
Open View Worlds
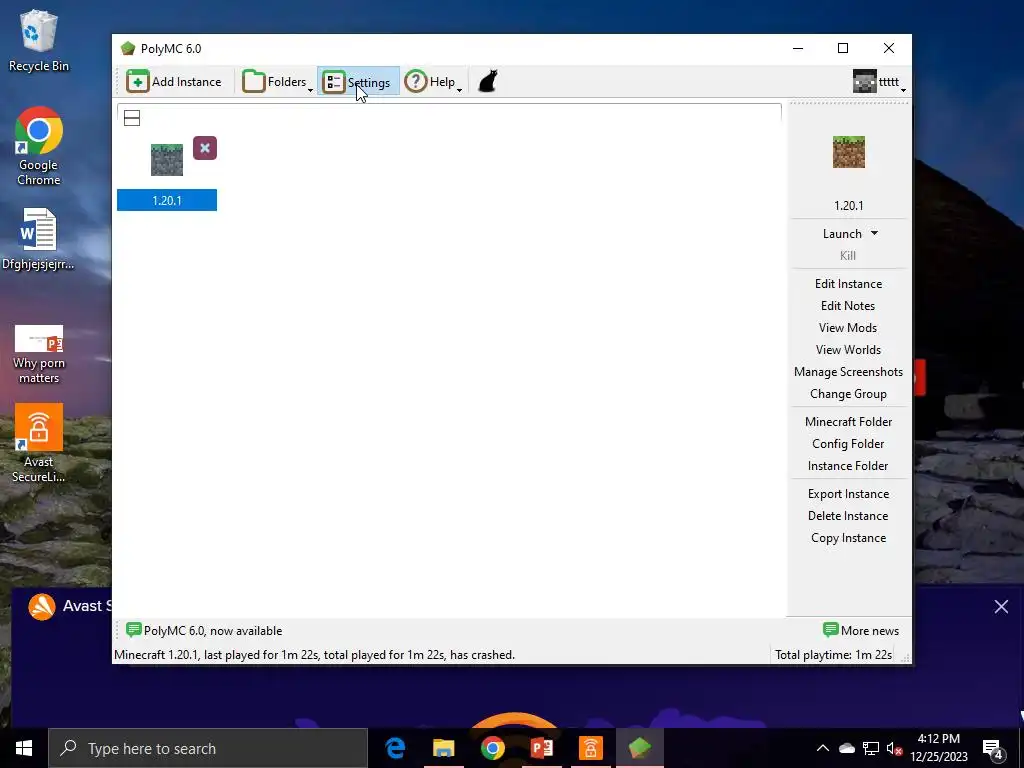[848, 350]
